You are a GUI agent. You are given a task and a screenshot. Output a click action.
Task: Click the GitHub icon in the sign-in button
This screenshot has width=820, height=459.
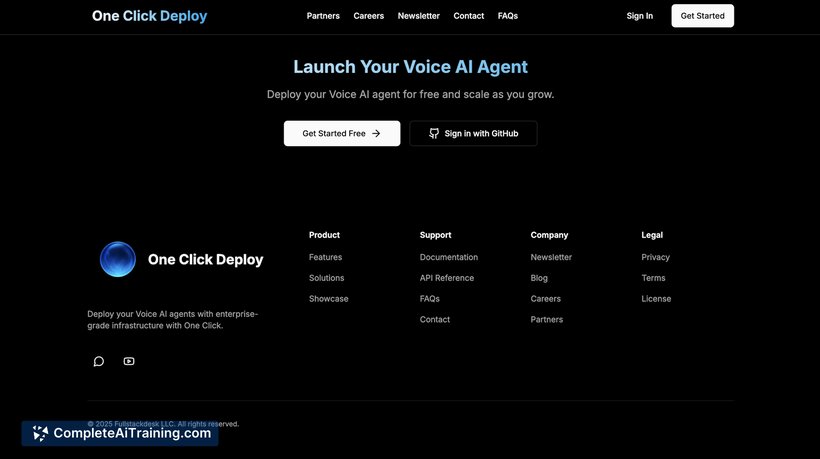point(434,133)
